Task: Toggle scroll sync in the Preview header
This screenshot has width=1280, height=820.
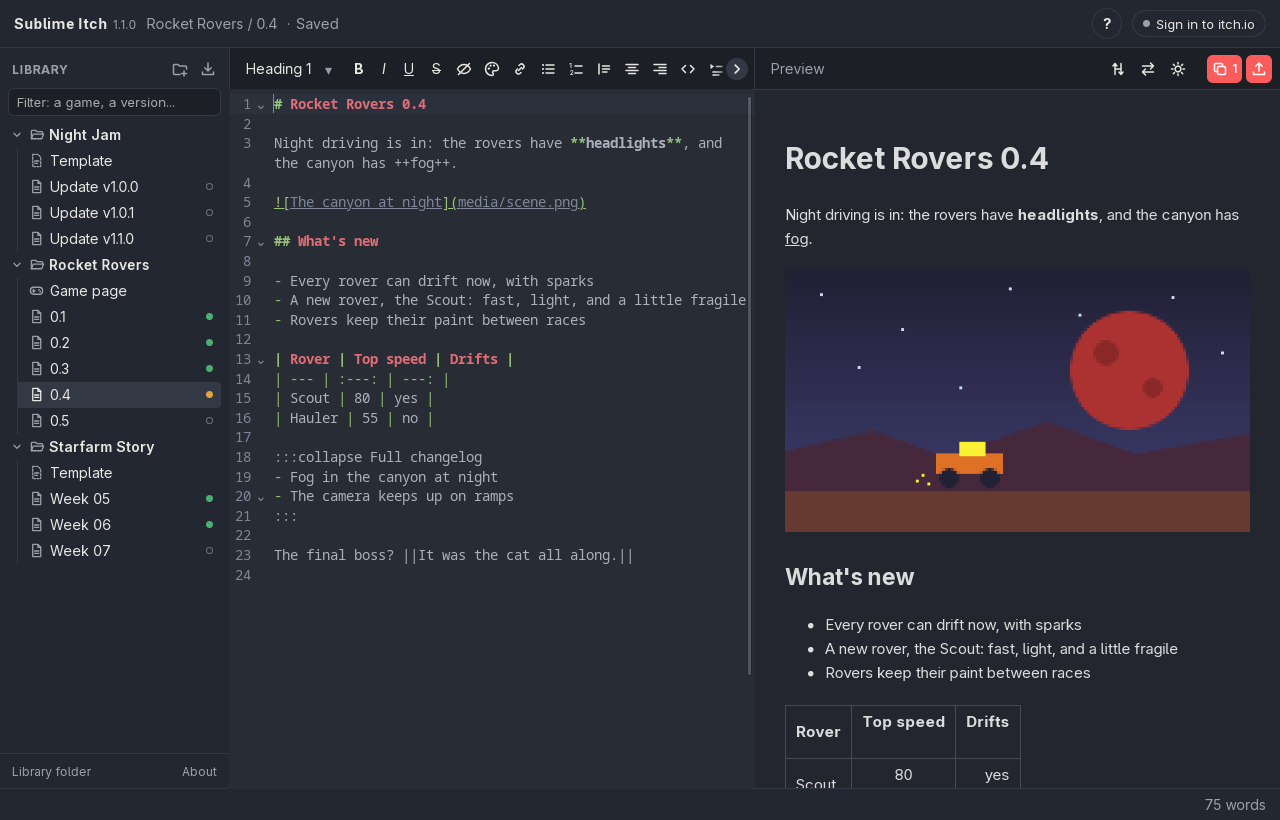Action: pos(1118,69)
